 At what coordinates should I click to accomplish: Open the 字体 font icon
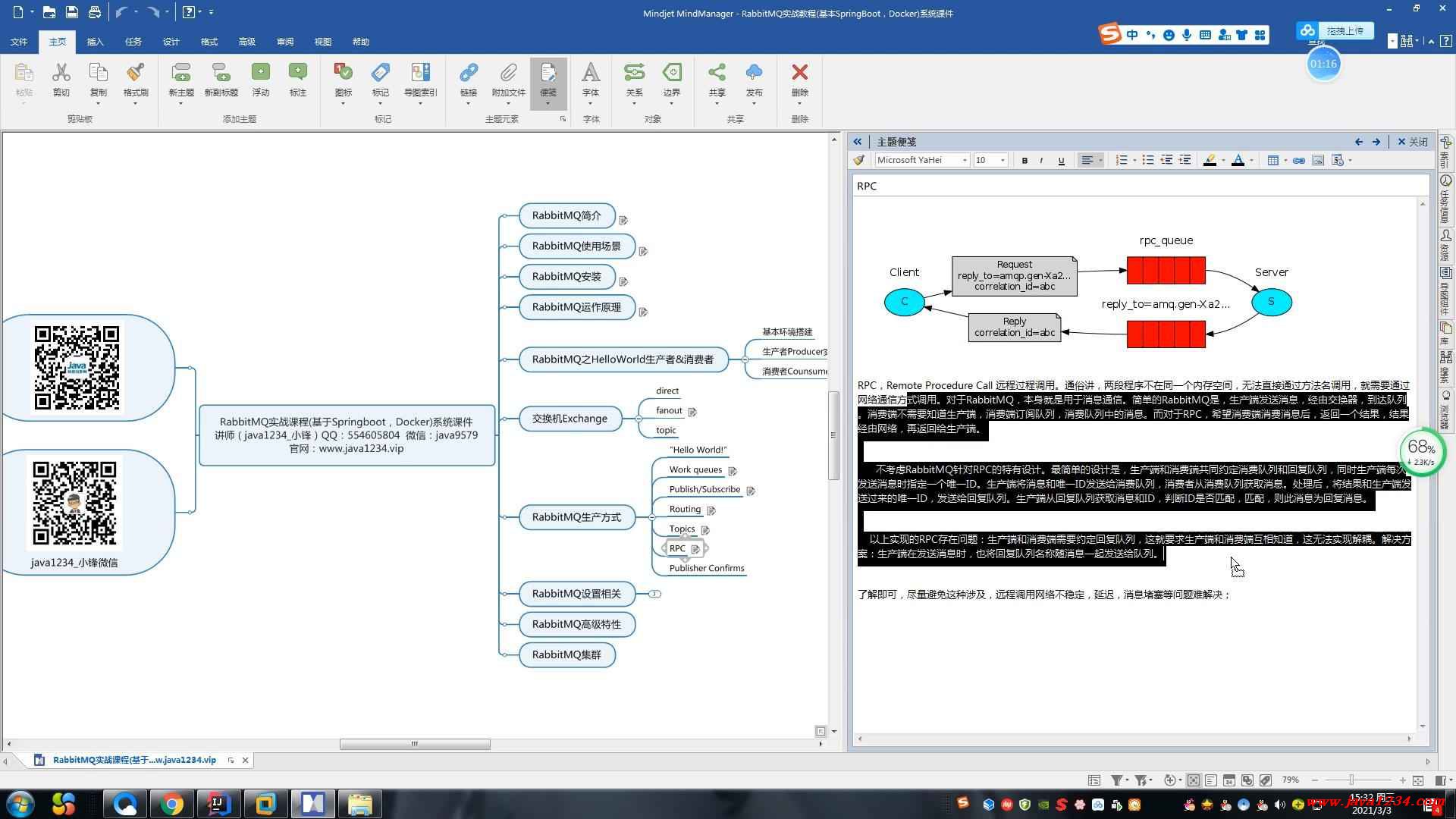click(x=591, y=73)
